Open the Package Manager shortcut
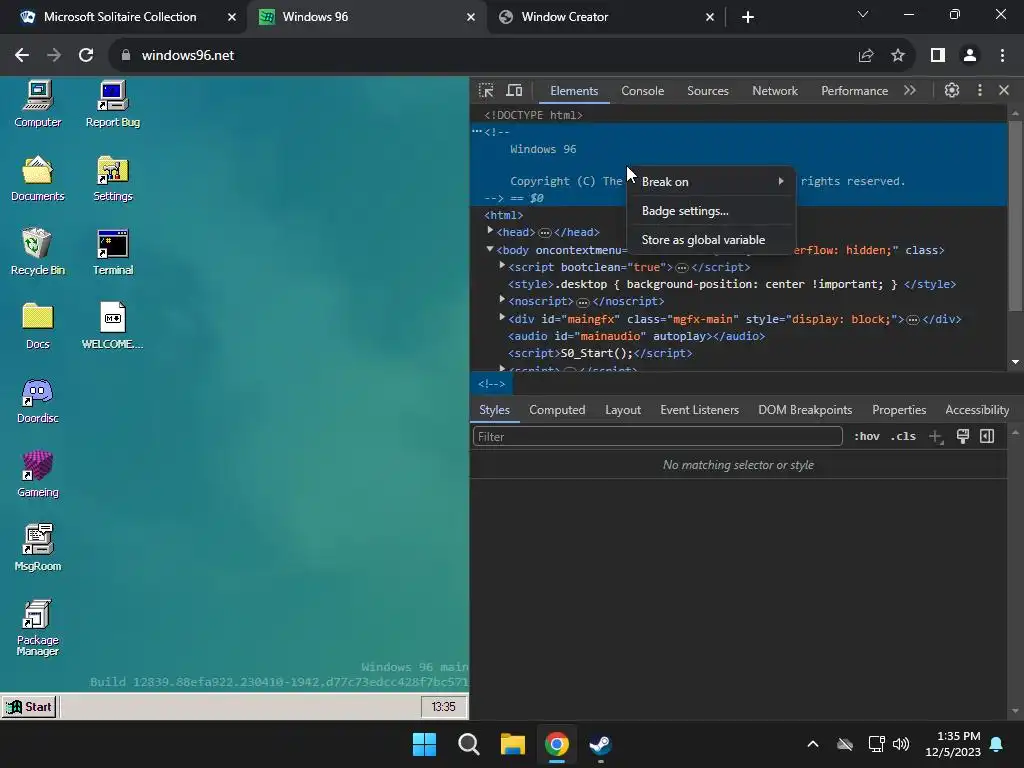 click(37, 628)
